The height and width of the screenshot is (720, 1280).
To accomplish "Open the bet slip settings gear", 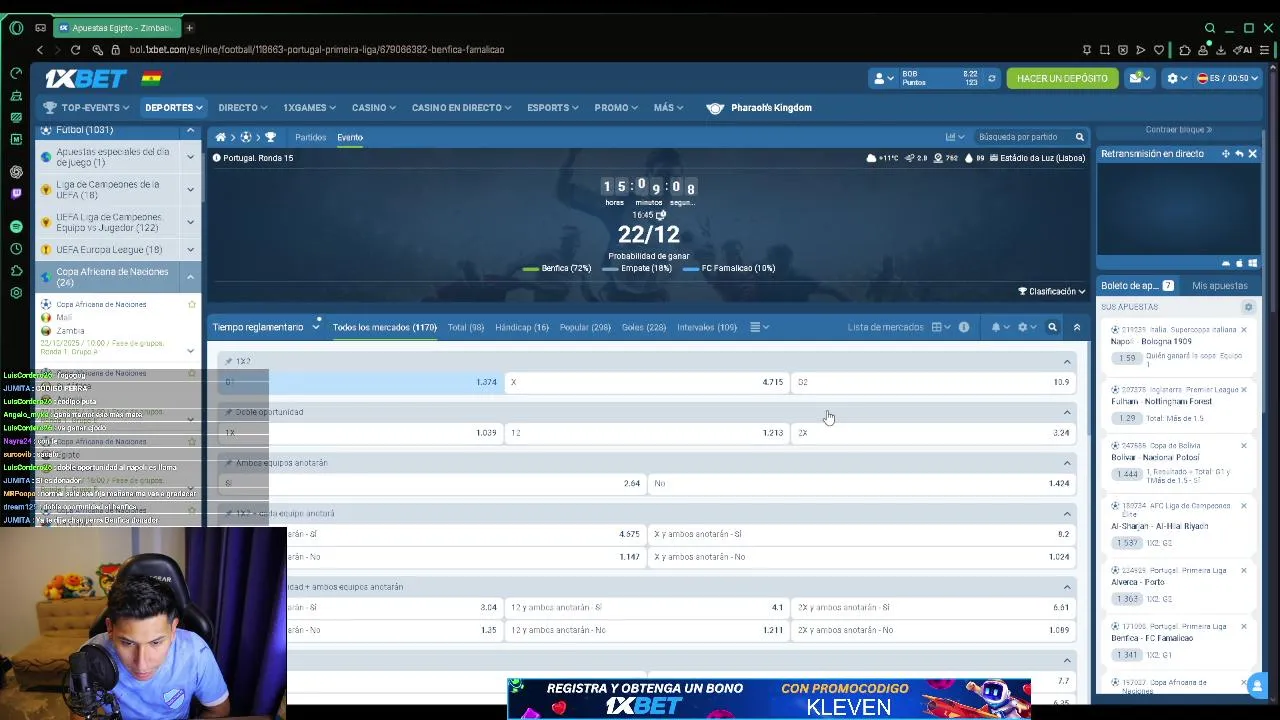I will pyautogui.click(x=1248, y=307).
